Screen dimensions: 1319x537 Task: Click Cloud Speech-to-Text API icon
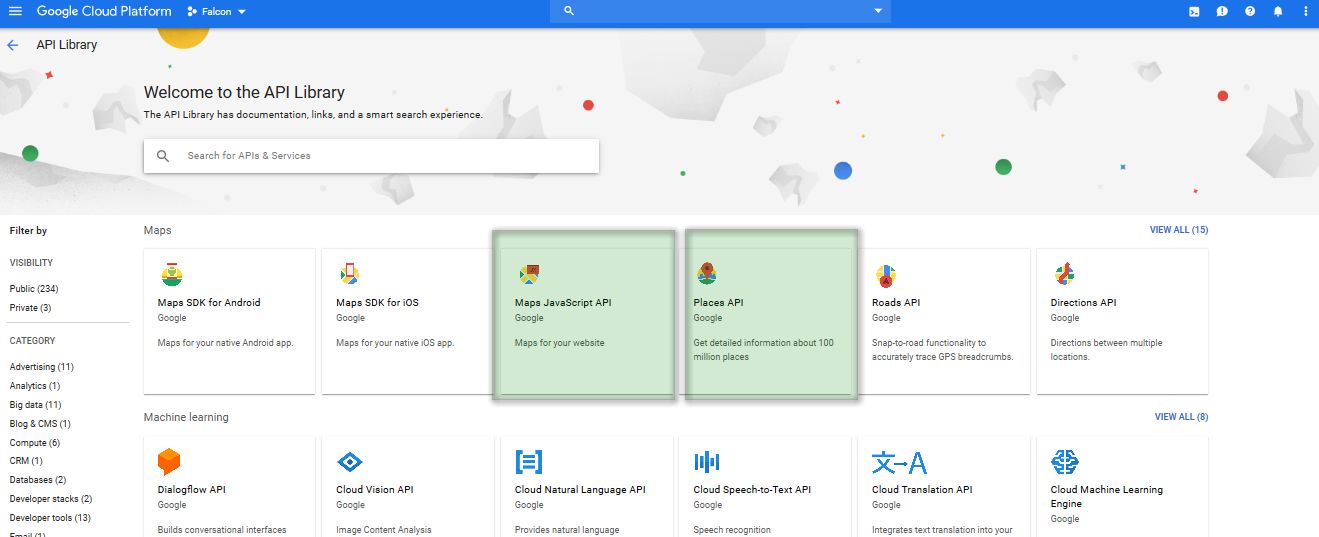point(707,461)
